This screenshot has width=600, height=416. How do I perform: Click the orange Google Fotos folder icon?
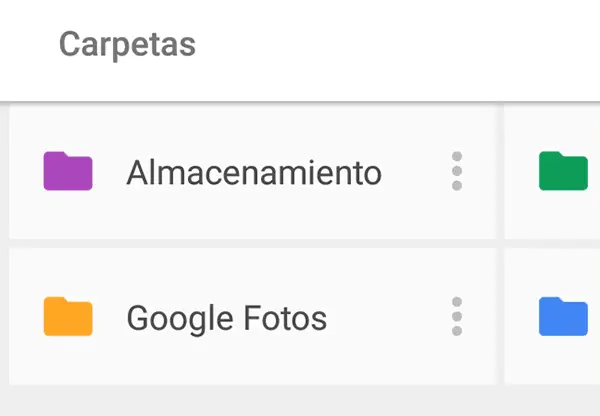point(68,317)
